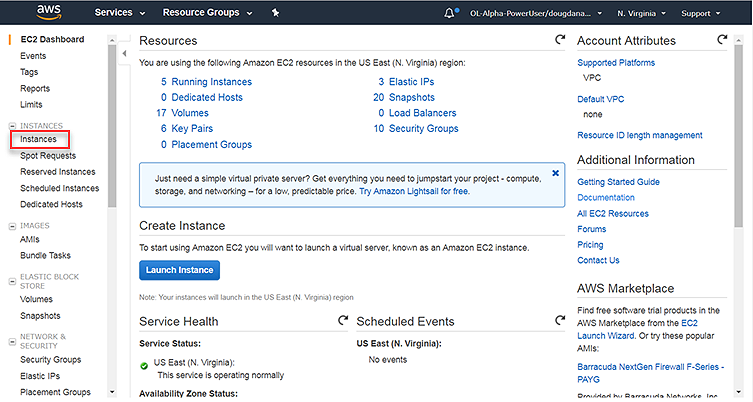Open Security Groups in the sidebar
Screen dimensions: 753x402
[50, 359]
